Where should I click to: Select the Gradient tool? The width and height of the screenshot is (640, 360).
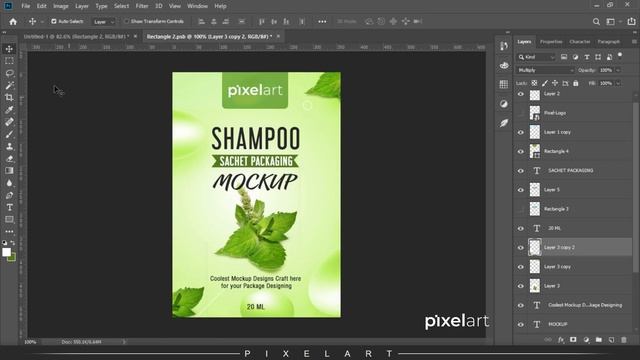tap(9, 171)
